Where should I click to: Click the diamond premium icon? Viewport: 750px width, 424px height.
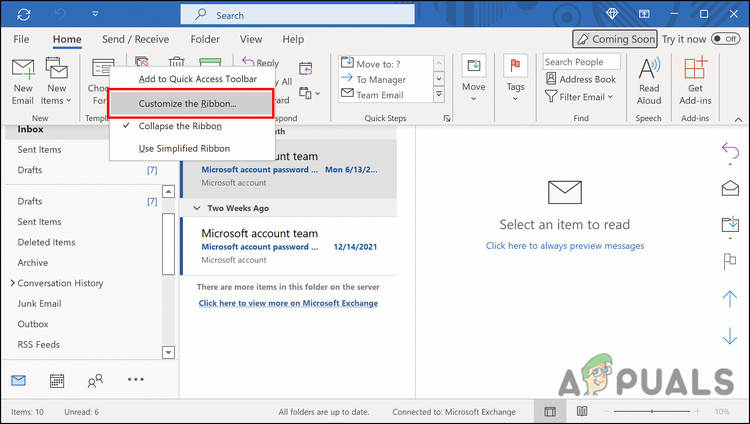point(612,14)
